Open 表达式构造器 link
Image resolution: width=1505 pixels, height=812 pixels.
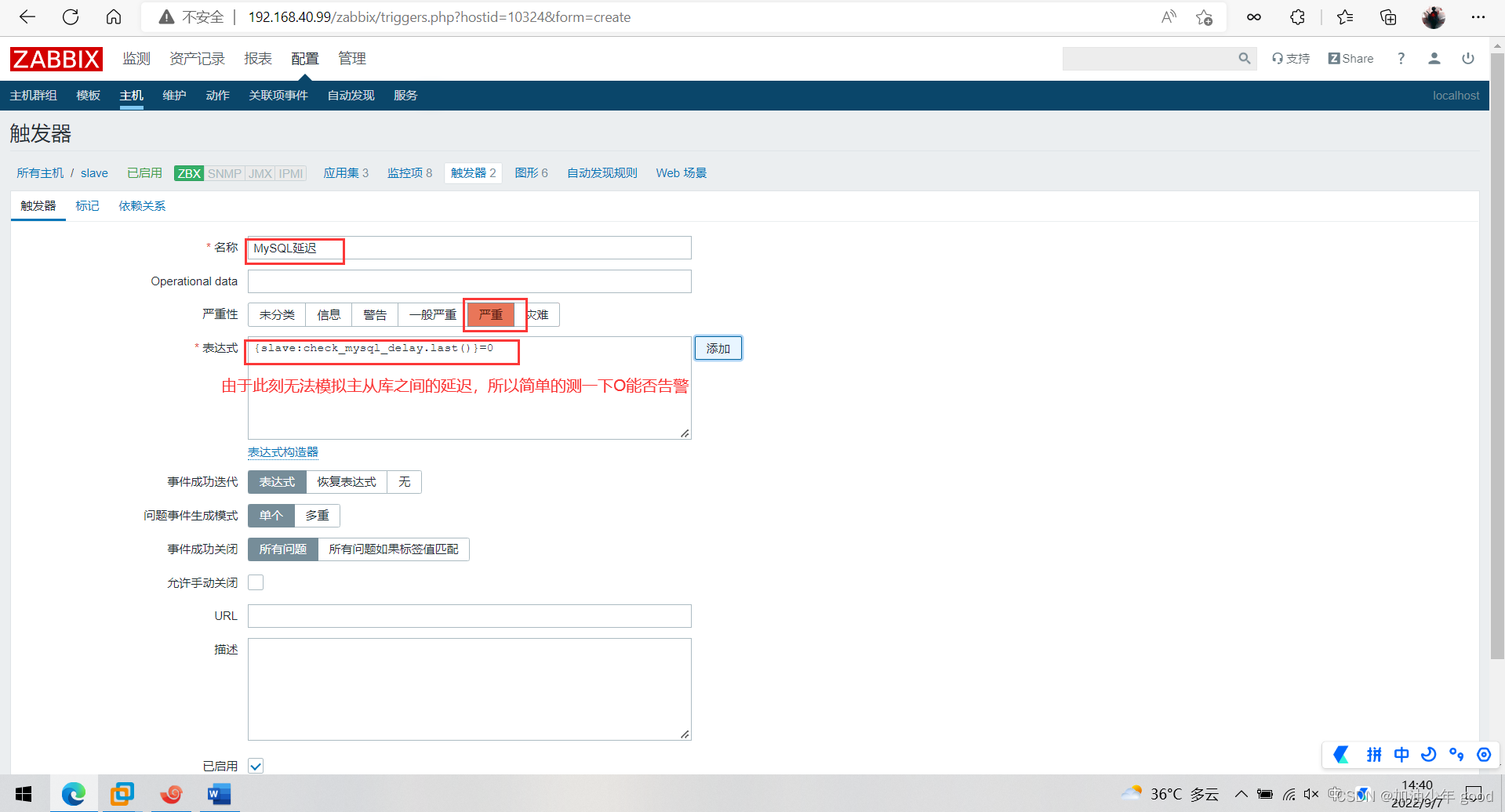[x=283, y=452]
